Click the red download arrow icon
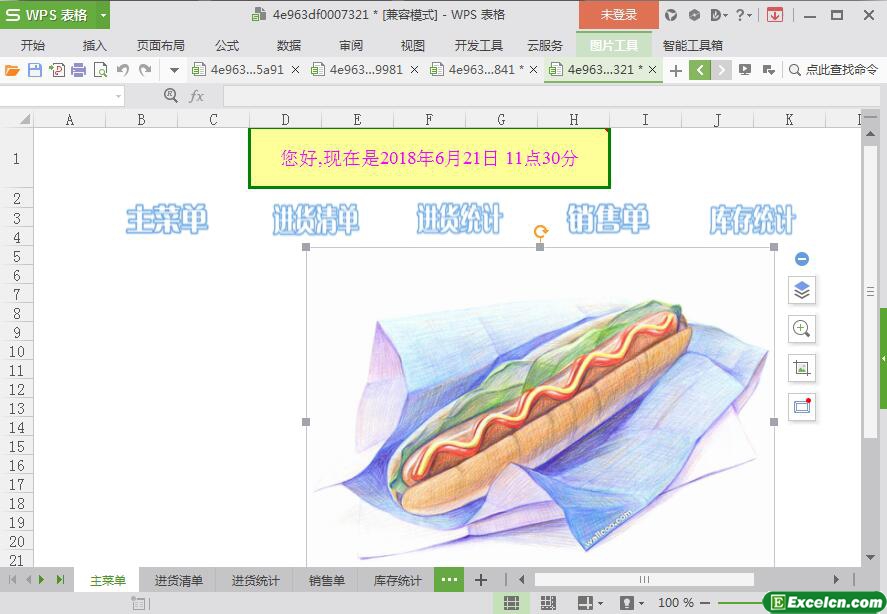Viewport: 887px width, 614px height. pyautogui.click(x=775, y=15)
